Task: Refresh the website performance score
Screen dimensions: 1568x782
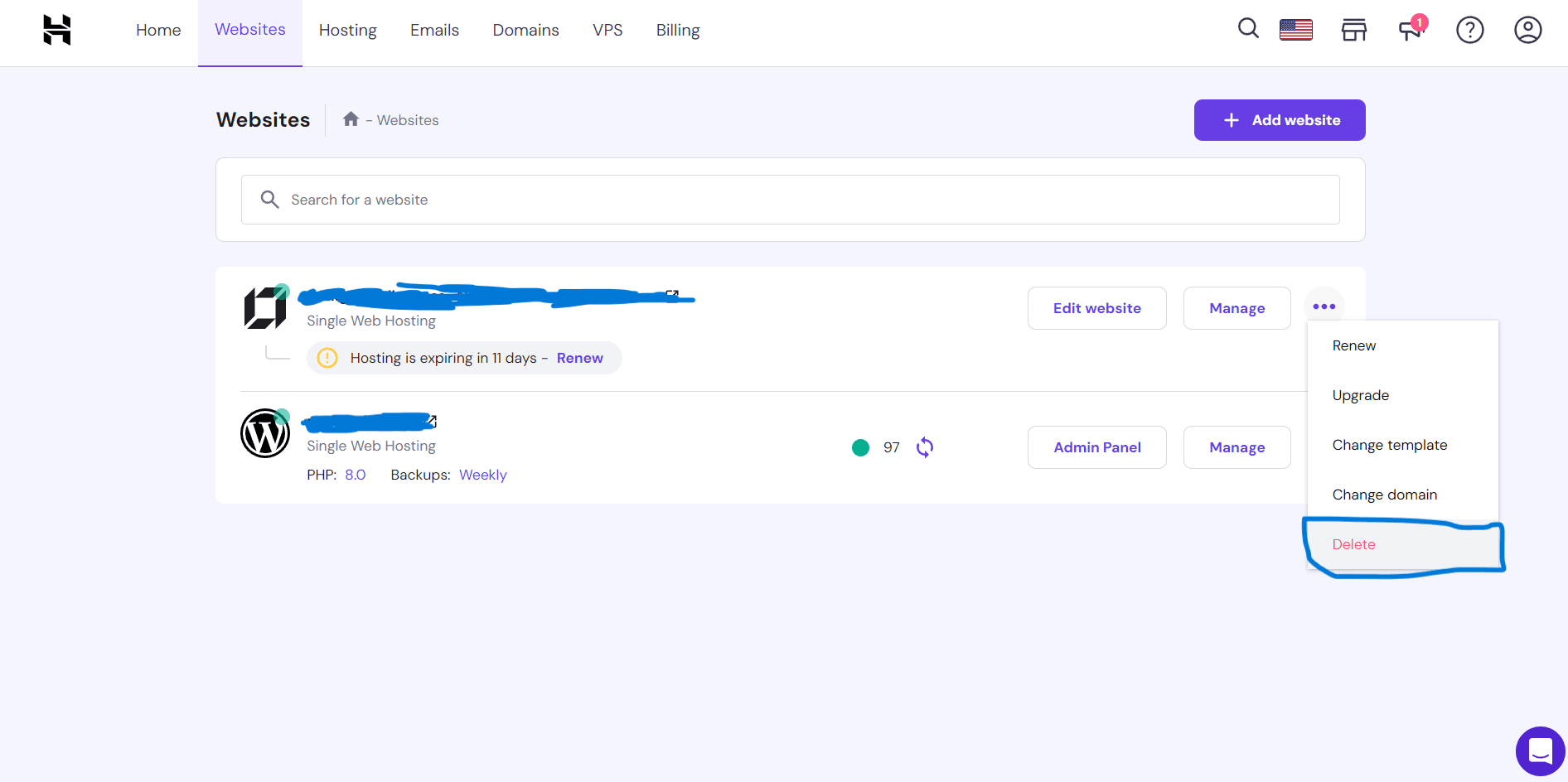Action: click(925, 447)
